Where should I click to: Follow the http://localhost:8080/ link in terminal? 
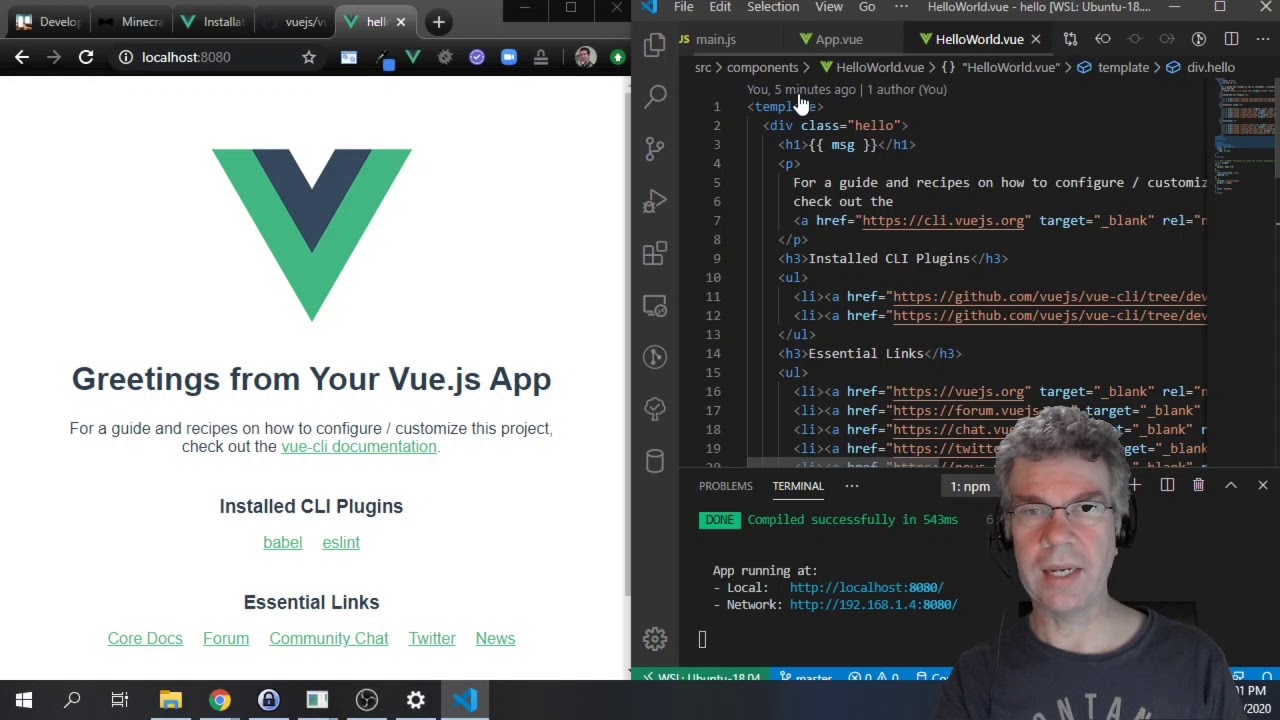tap(866, 587)
